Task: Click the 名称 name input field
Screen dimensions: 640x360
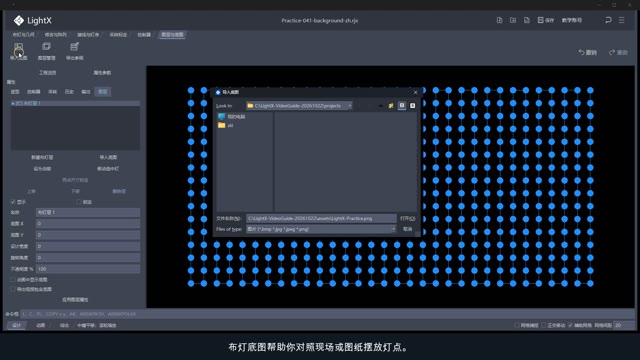Action: click(x=88, y=212)
